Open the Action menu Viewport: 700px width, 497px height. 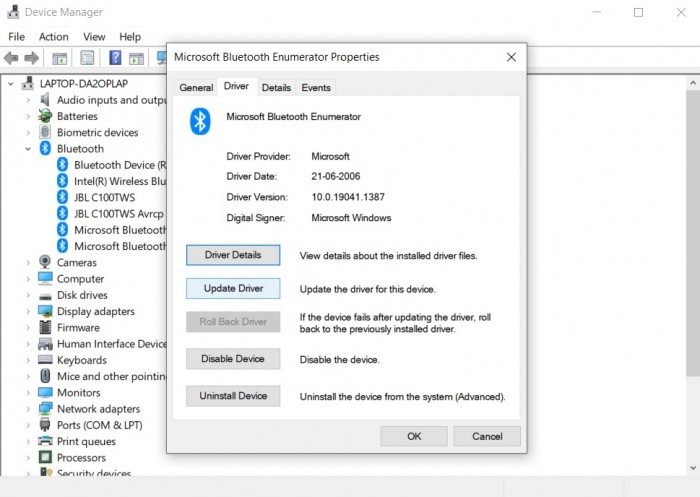54,37
